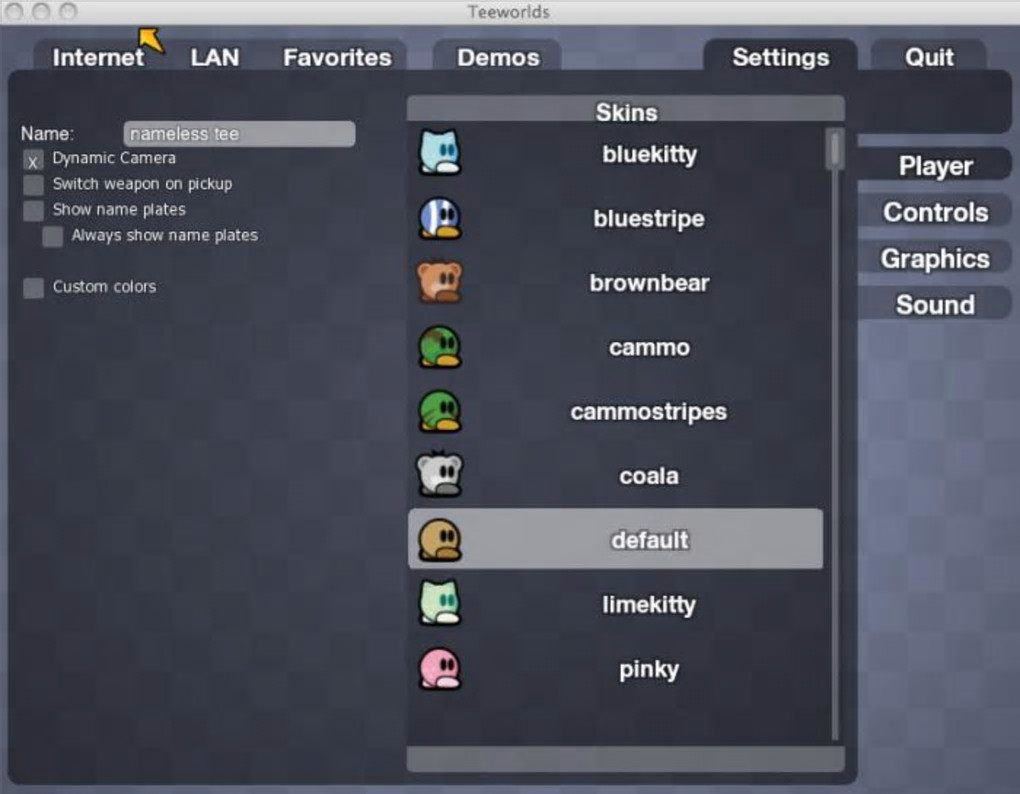Click the Name input field

[x=239, y=134]
